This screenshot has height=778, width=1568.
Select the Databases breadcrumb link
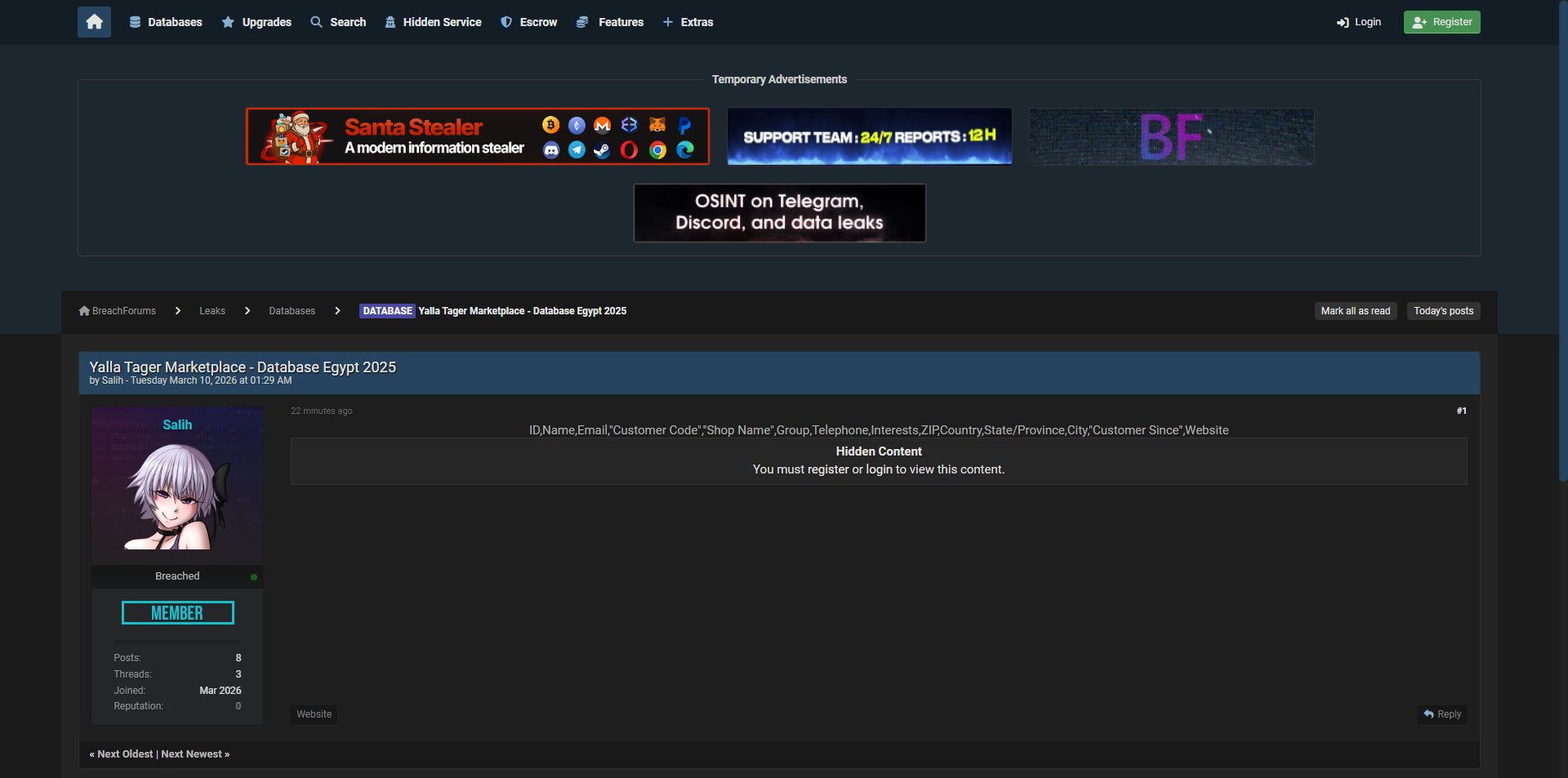tap(292, 311)
